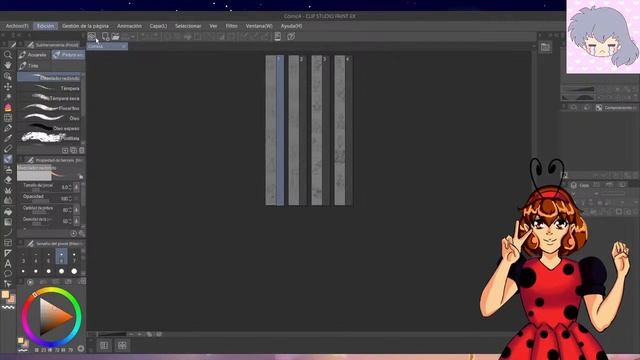Screen dimensions: 640x360
Task: Switch to Pintura sub tool group
Action: pos(68,55)
